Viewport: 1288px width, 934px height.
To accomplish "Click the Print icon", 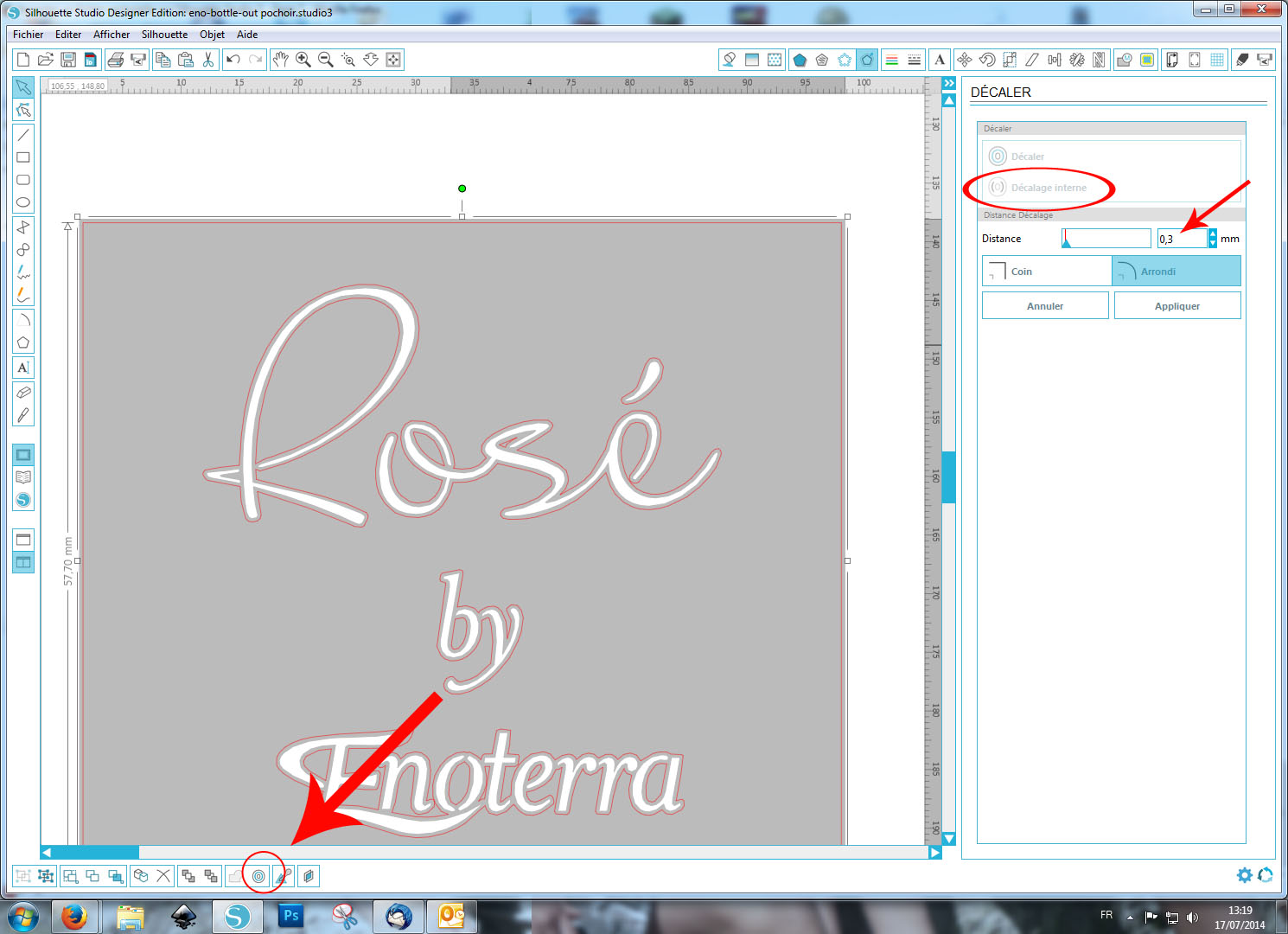I will pos(116,60).
